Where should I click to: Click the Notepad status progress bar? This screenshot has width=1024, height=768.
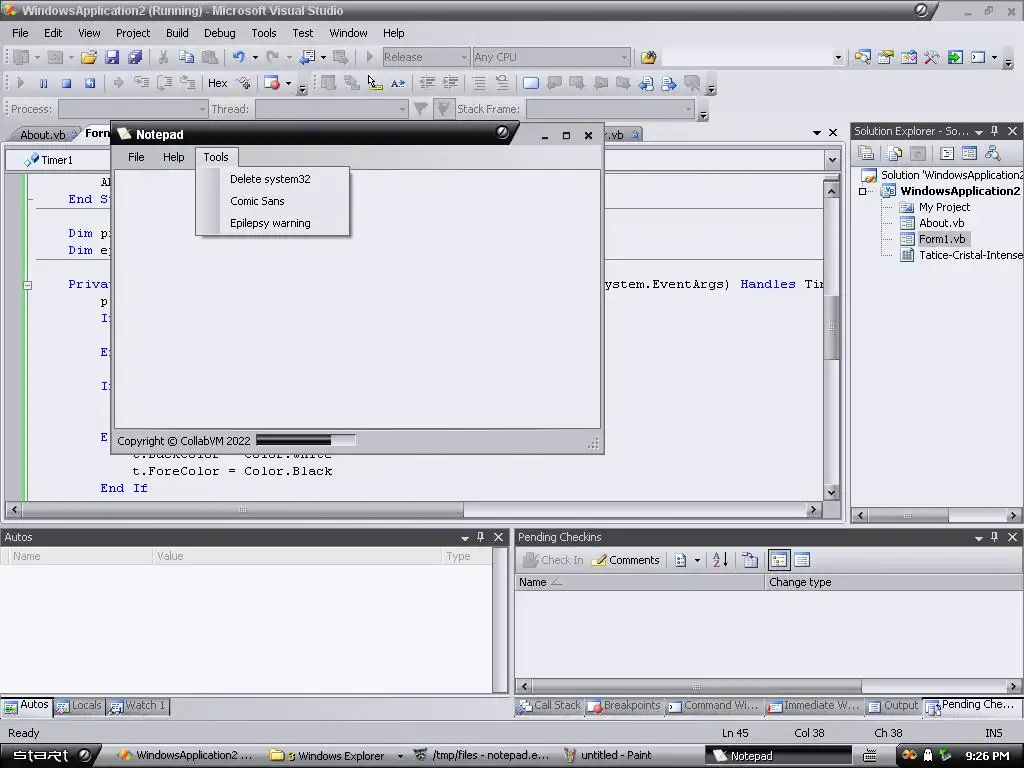306,441
